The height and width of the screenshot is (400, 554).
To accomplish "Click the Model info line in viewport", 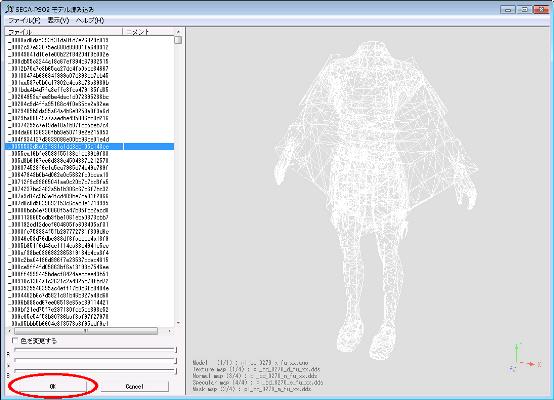I will pos(250,363).
